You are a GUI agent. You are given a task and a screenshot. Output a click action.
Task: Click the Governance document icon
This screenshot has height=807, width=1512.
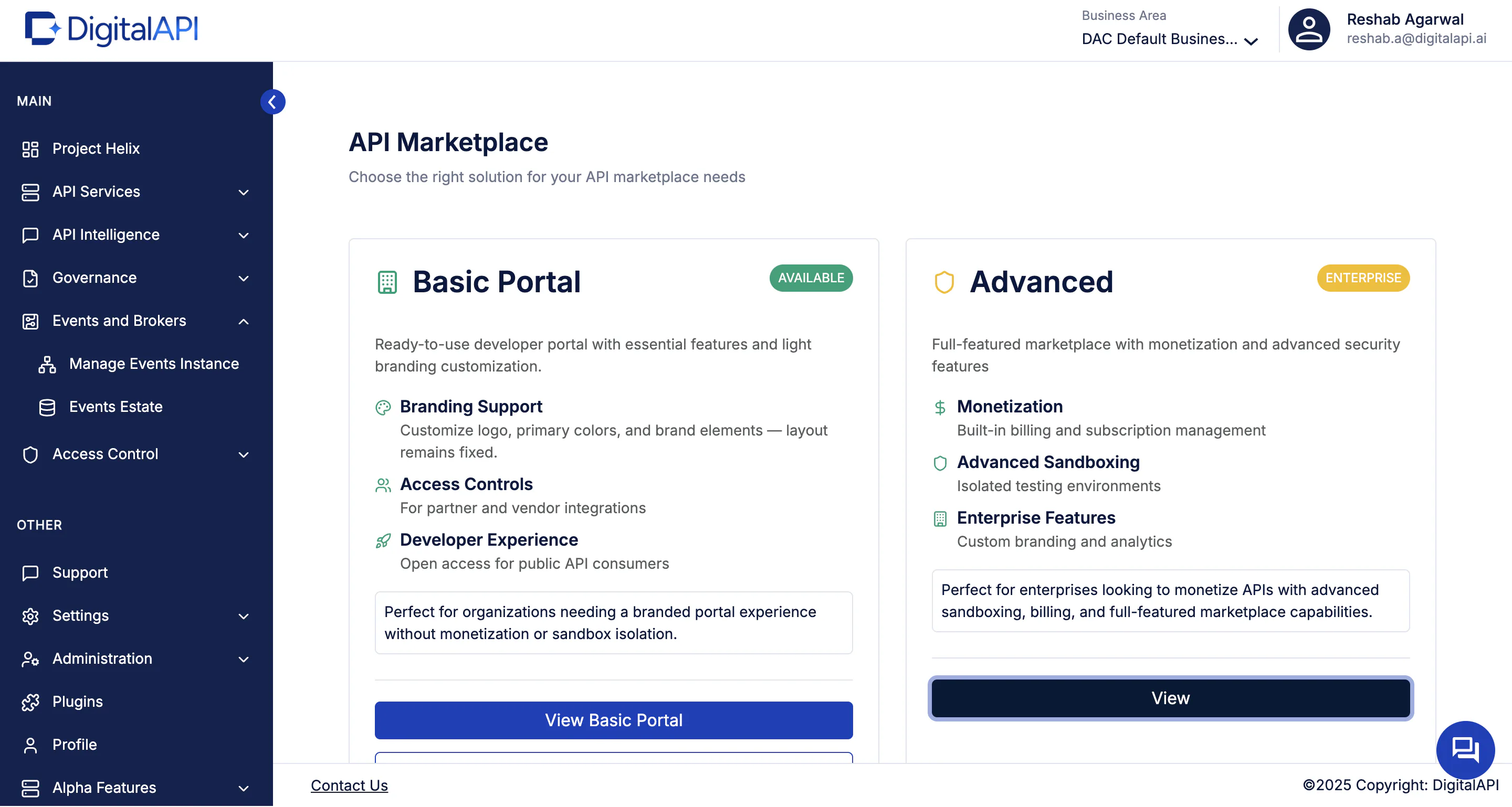[30, 278]
